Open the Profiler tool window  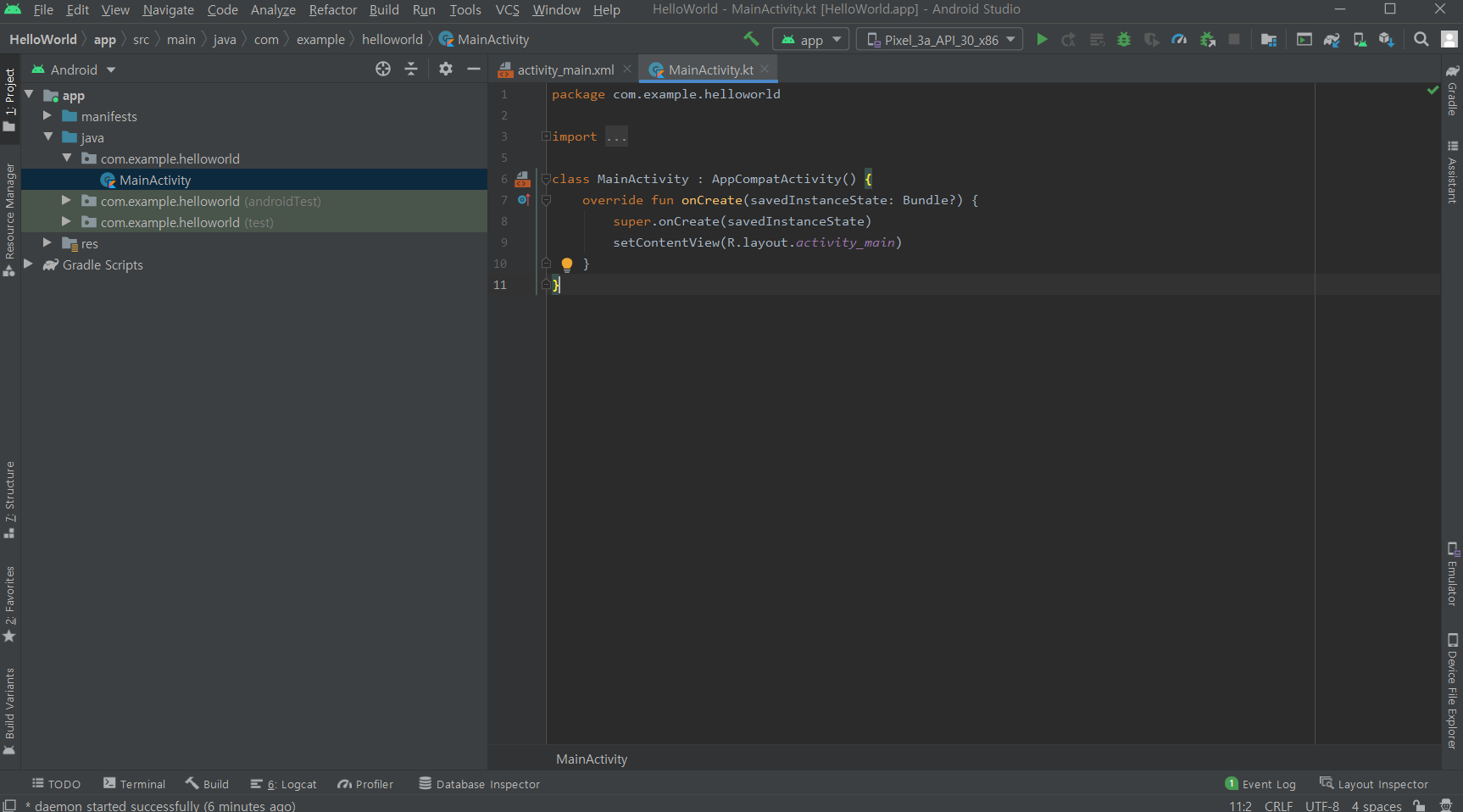click(365, 784)
